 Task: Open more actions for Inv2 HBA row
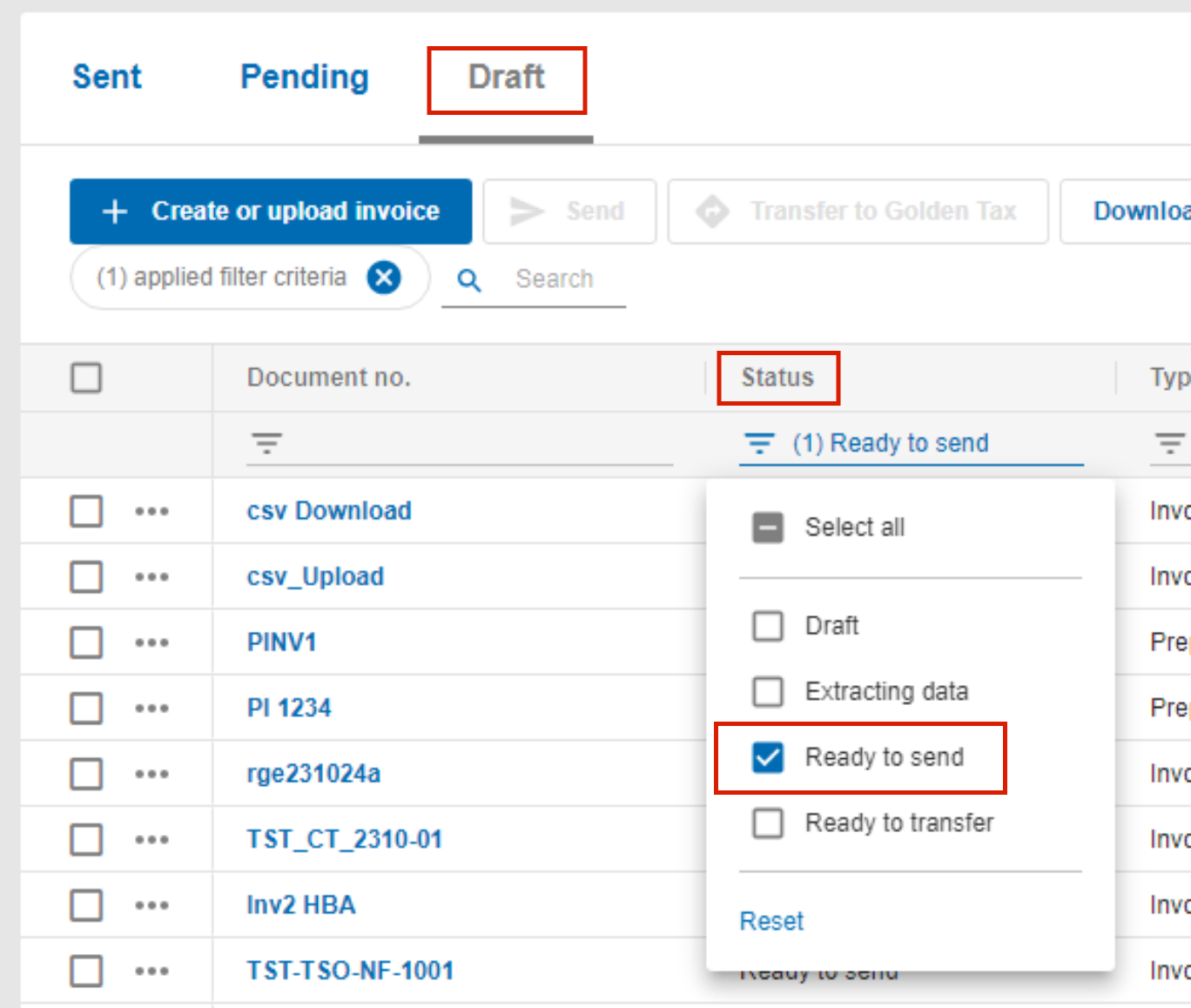tap(151, 905)
